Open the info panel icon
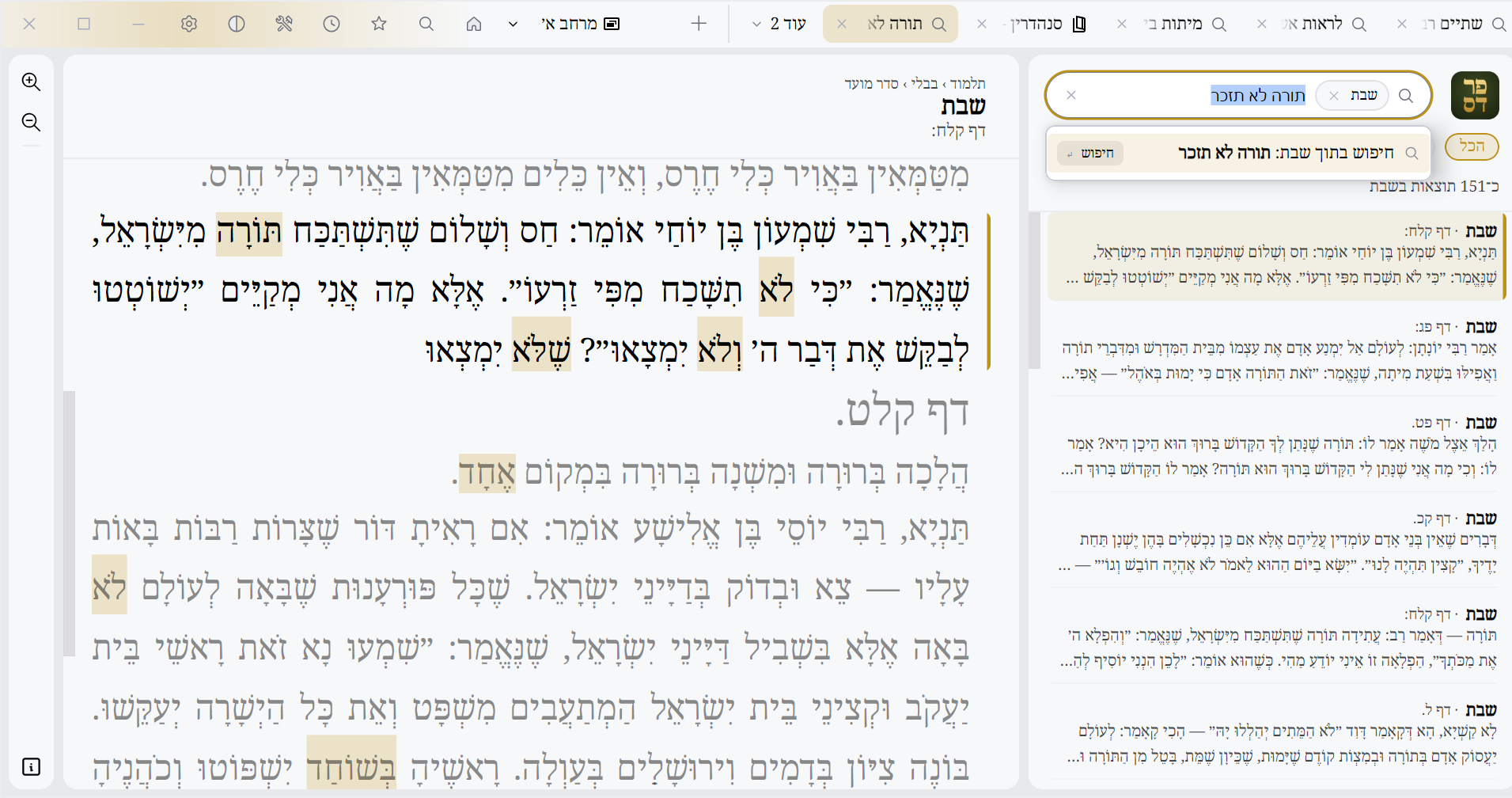 click(31, 766)
